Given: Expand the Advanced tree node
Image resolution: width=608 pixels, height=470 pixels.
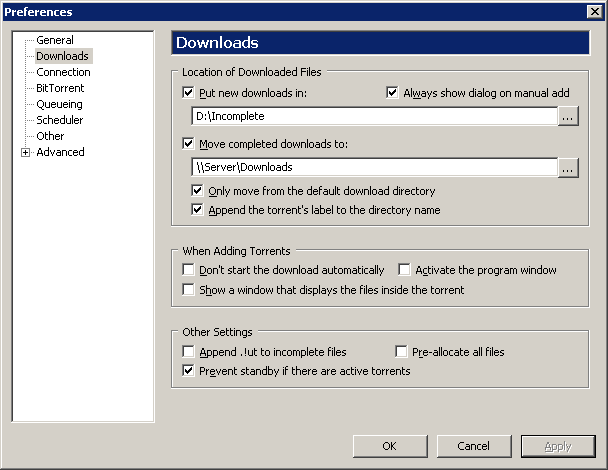Looking at the screenshot, I should coord(26,152).
